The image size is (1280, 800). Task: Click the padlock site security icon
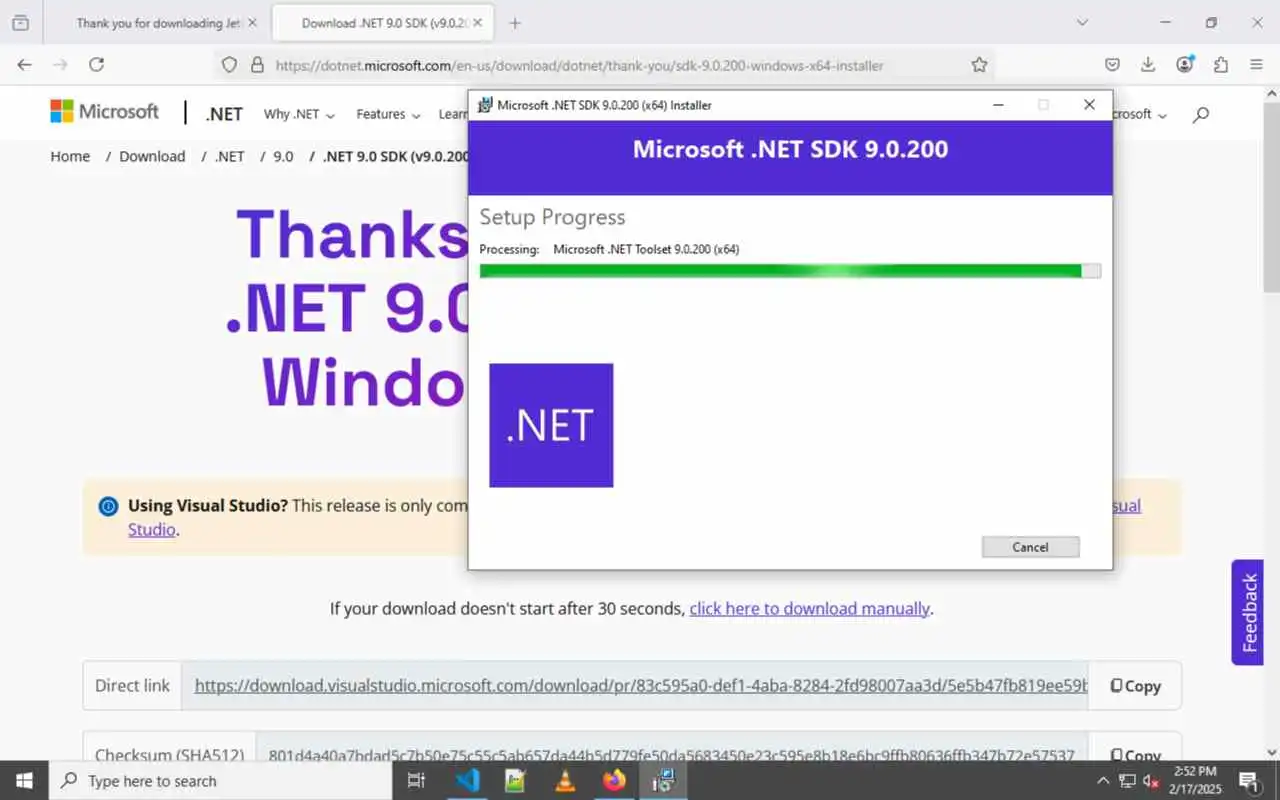click(x=257, y=65)
